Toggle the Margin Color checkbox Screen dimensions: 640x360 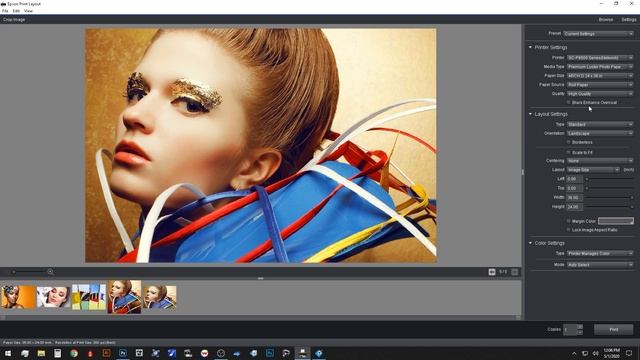click(x=569, y=221)
